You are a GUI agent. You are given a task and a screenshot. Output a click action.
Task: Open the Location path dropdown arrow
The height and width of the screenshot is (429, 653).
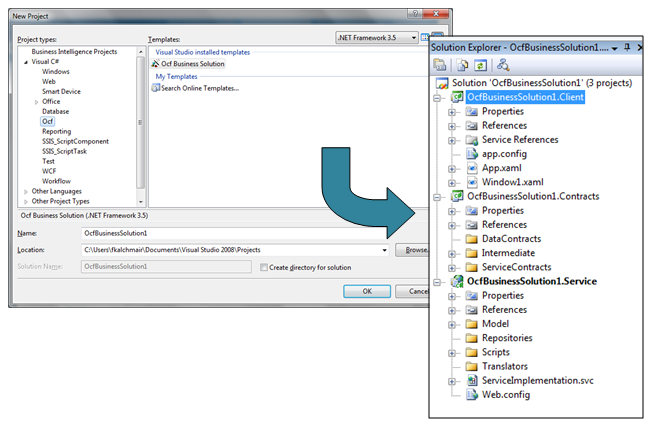[384, 250]
